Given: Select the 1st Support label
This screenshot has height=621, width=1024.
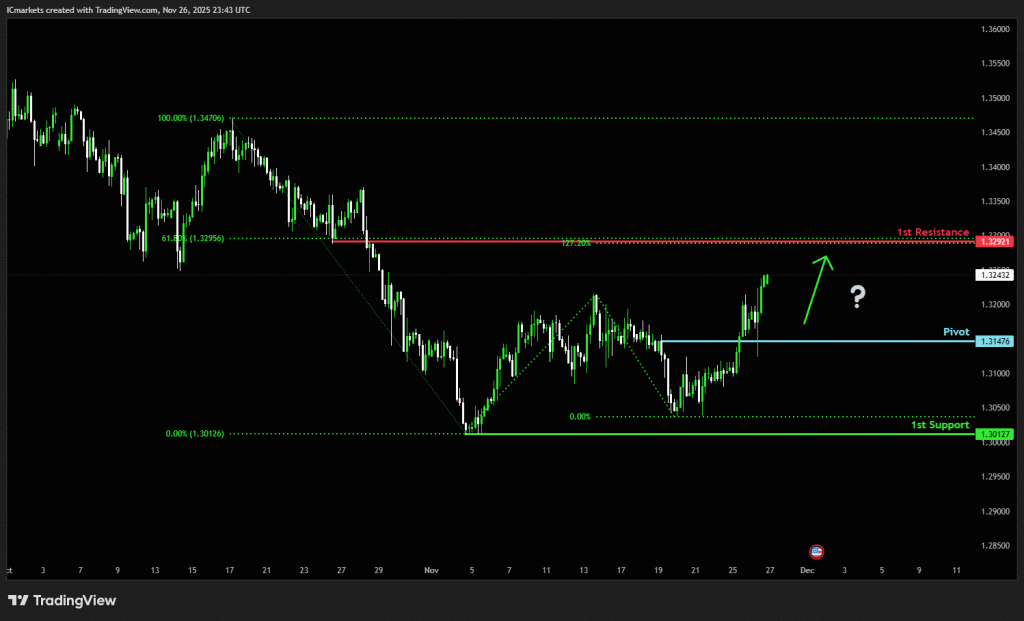Looking at the screenshot, I should (940, 425).
